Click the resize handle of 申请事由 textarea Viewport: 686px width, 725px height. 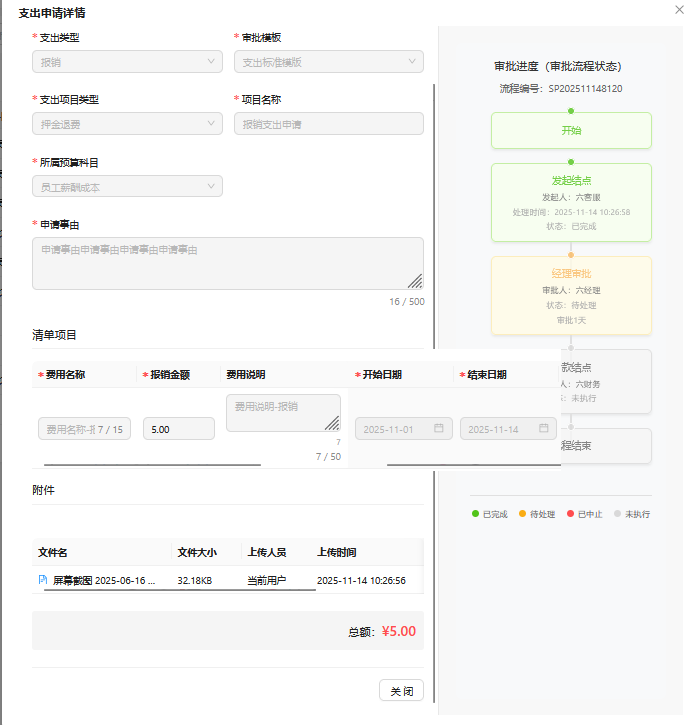coord(415,281)
